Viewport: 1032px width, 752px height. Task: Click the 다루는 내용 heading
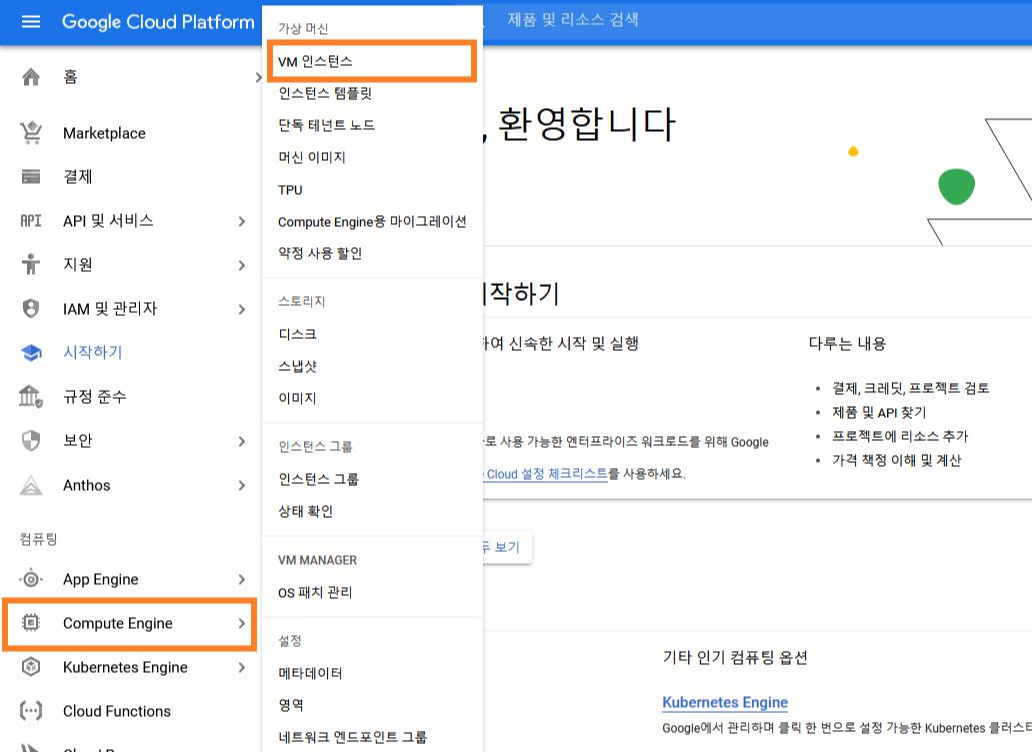click(x=848, y=343)
